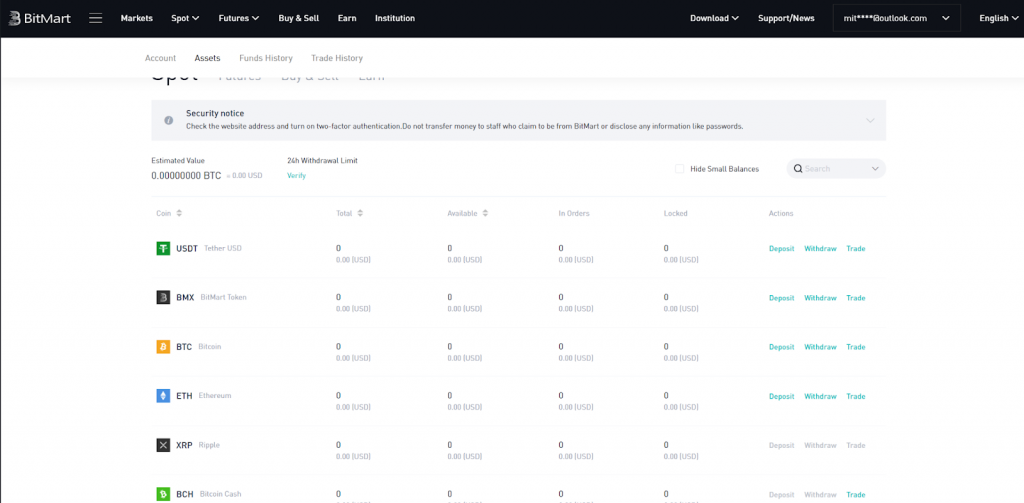Click Trade for ETH
This screenshot has height=503, width=1024.
click(x=856, y=397)
